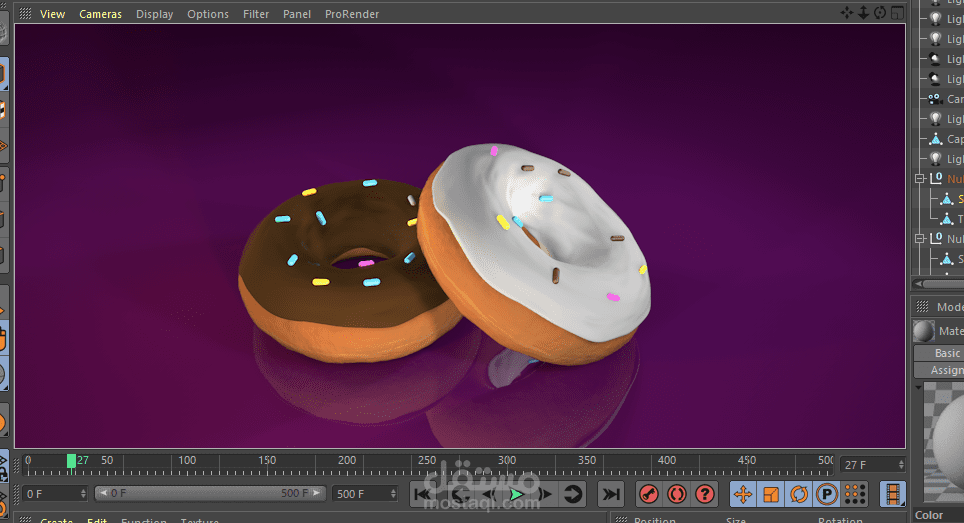Click material preview sphere thumbnail

click(x=944, y=442)
